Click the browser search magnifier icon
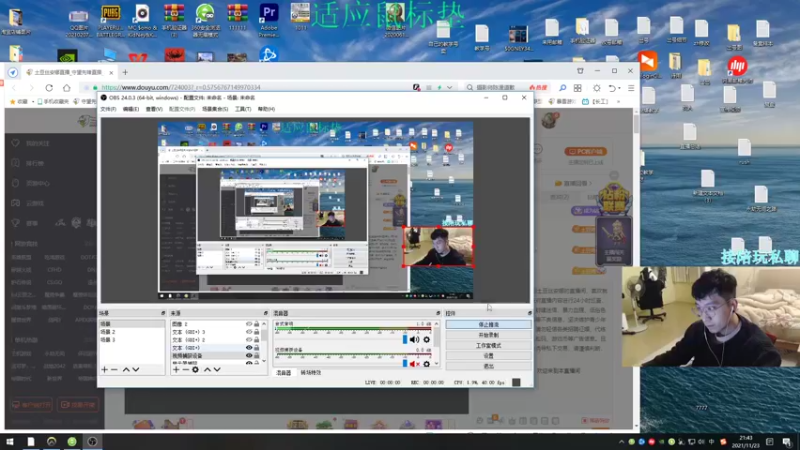 [562, 88]
